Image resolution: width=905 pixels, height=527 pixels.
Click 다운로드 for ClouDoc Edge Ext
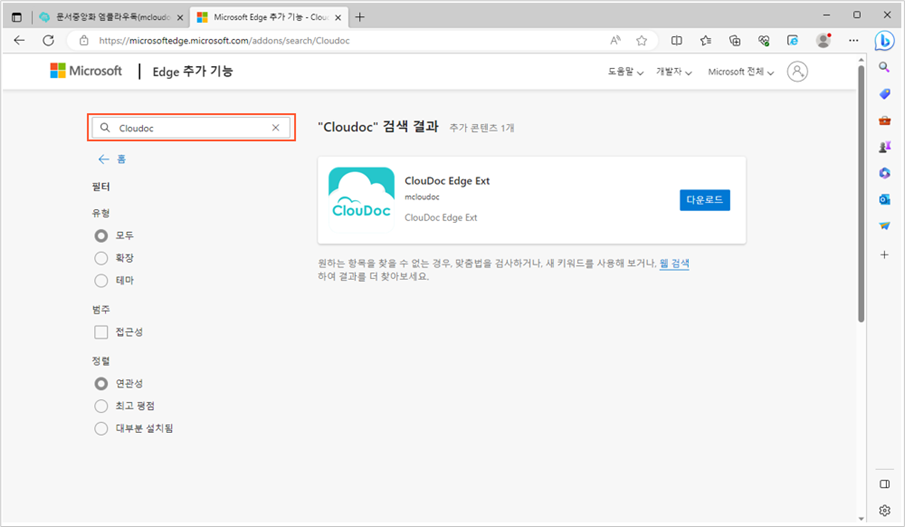pos(705,200)
